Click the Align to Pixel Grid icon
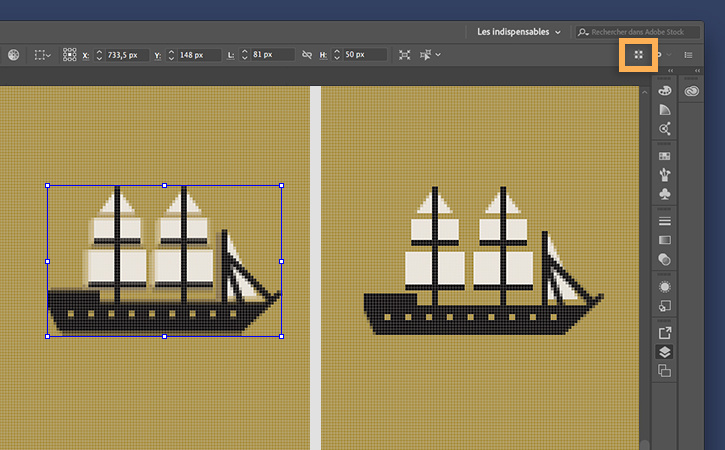This screenshot has height=450, width=725. tap(638, 55)
